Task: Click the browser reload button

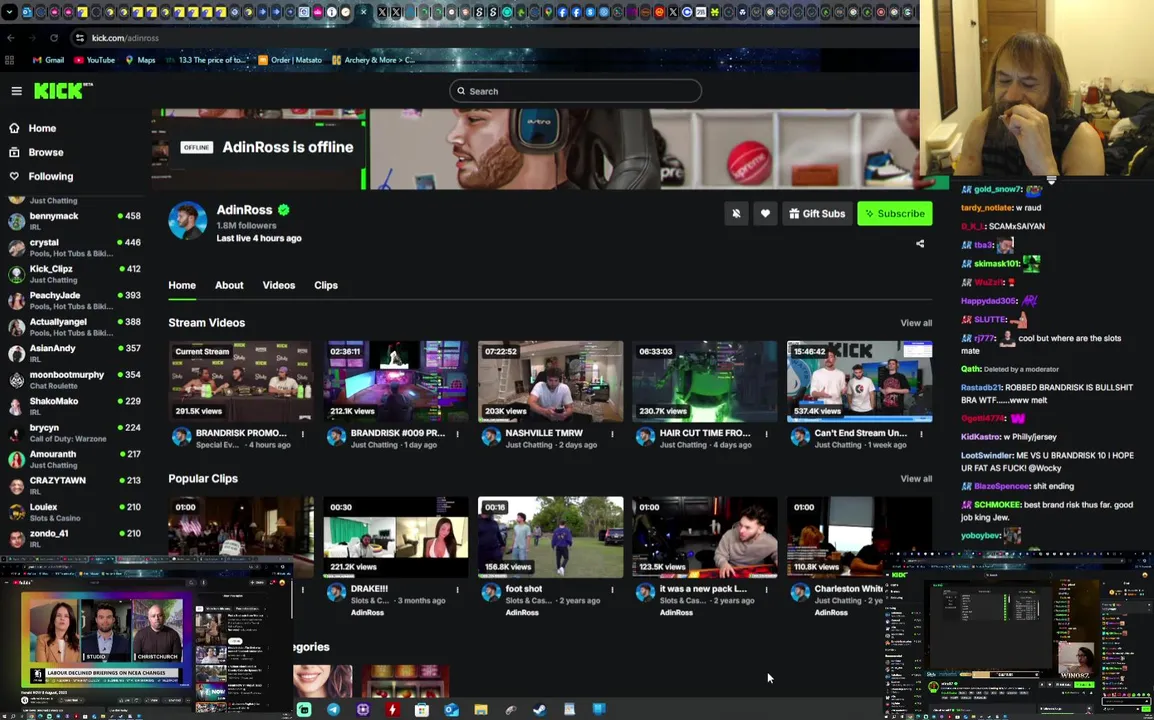Action: [54, 38]
